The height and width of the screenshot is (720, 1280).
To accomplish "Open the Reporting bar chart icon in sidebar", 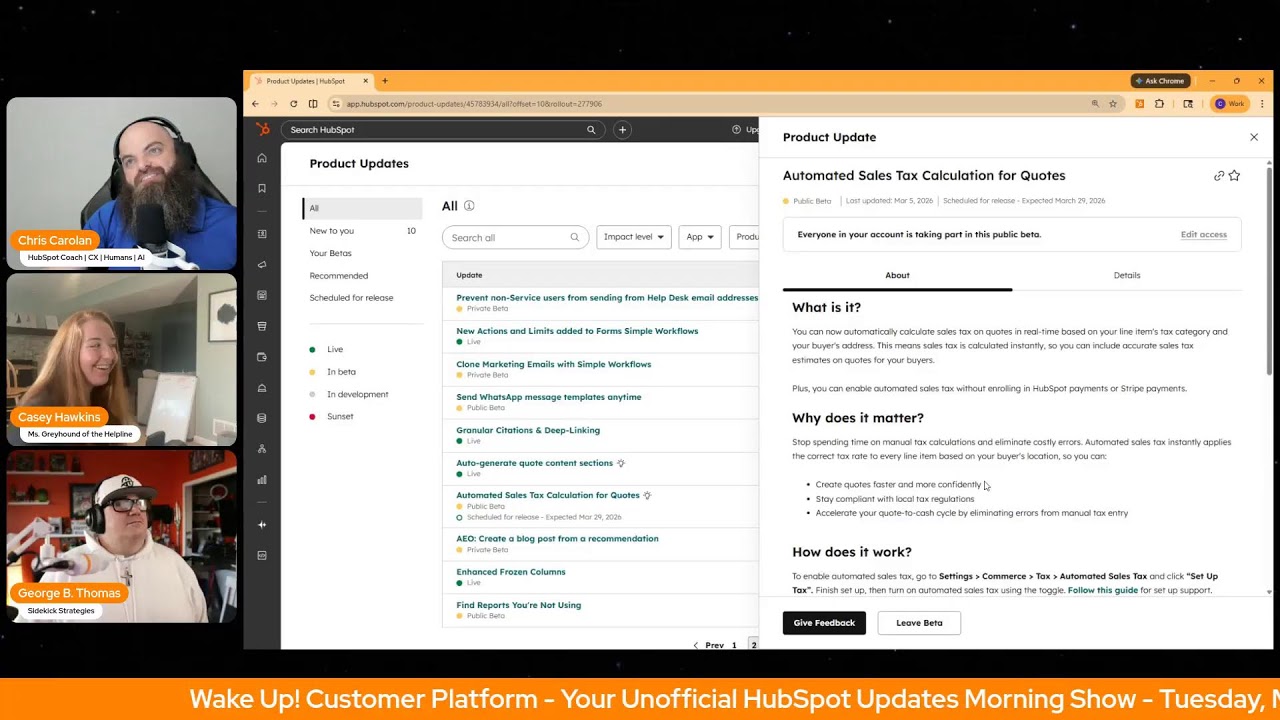I will (x=262, y=479).
